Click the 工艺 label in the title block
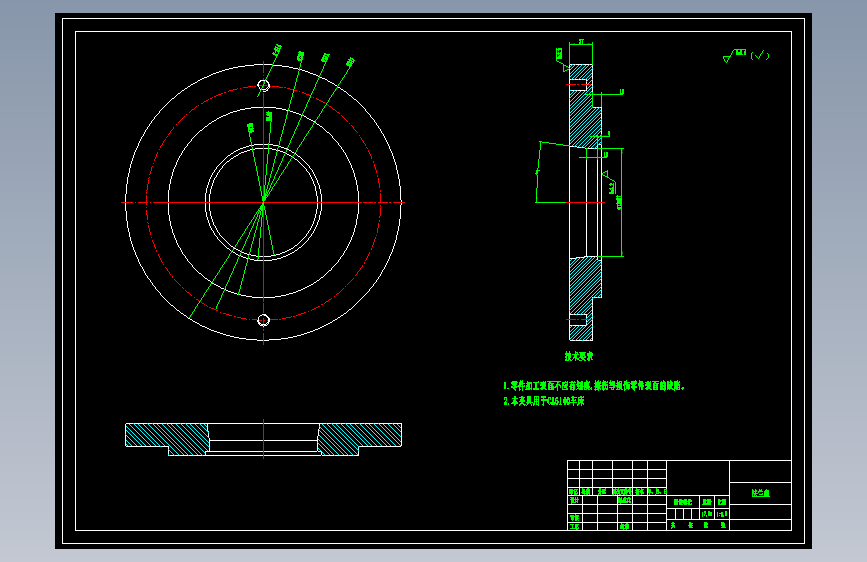867x562 pixels. pyautogui.click(x=574, y=527)
